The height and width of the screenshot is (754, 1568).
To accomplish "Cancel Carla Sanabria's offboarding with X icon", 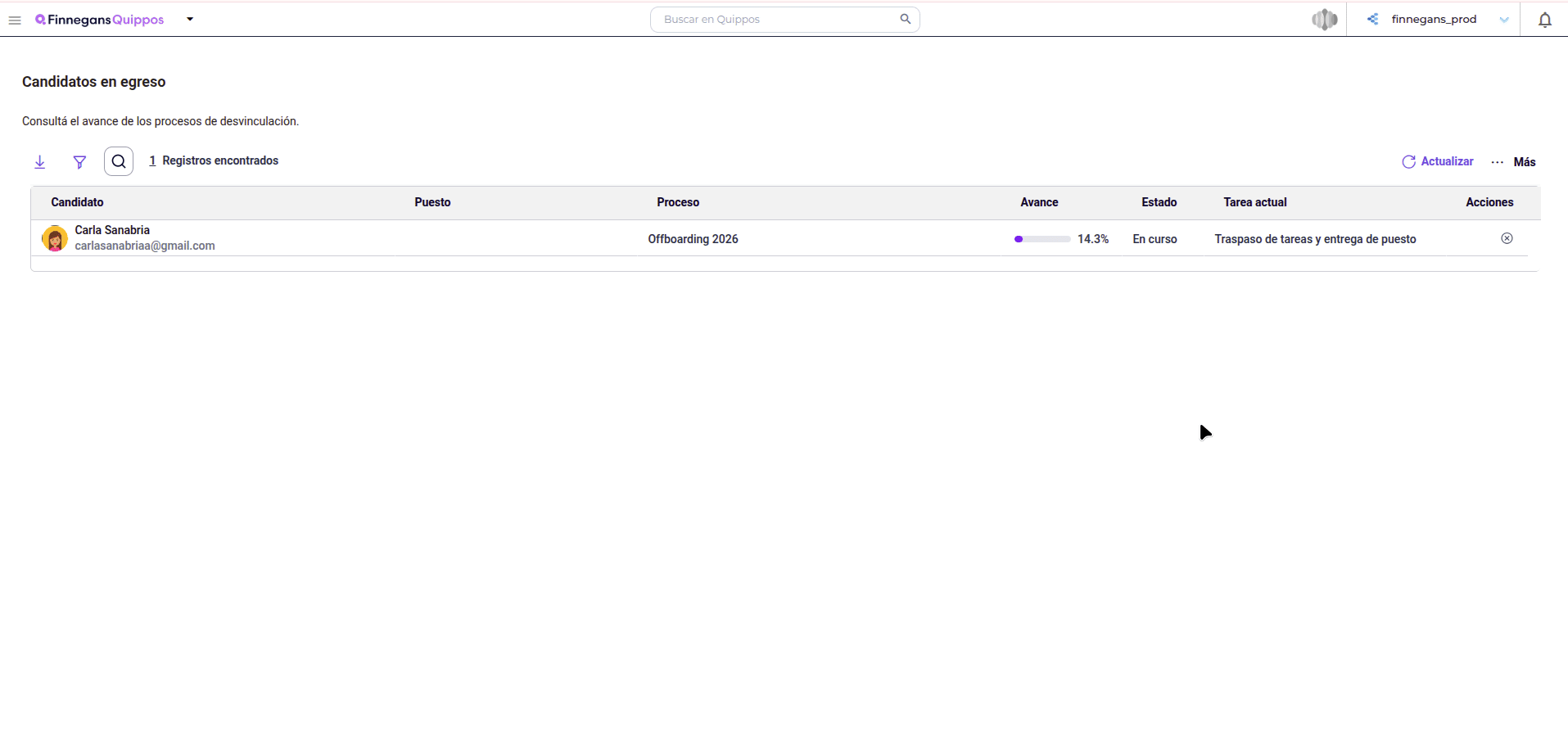I will pyautogui.click(x=1507, y=238).
